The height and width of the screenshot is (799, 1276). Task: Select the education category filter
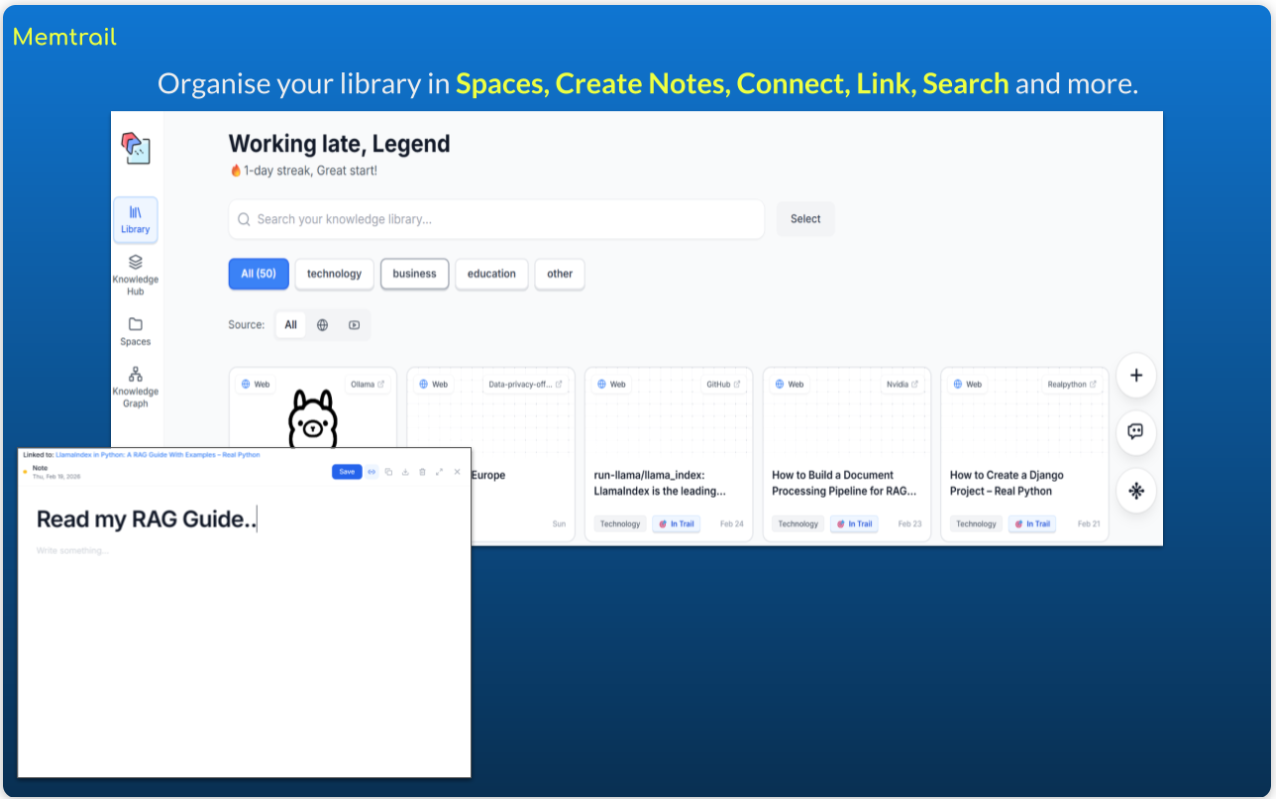492,274
